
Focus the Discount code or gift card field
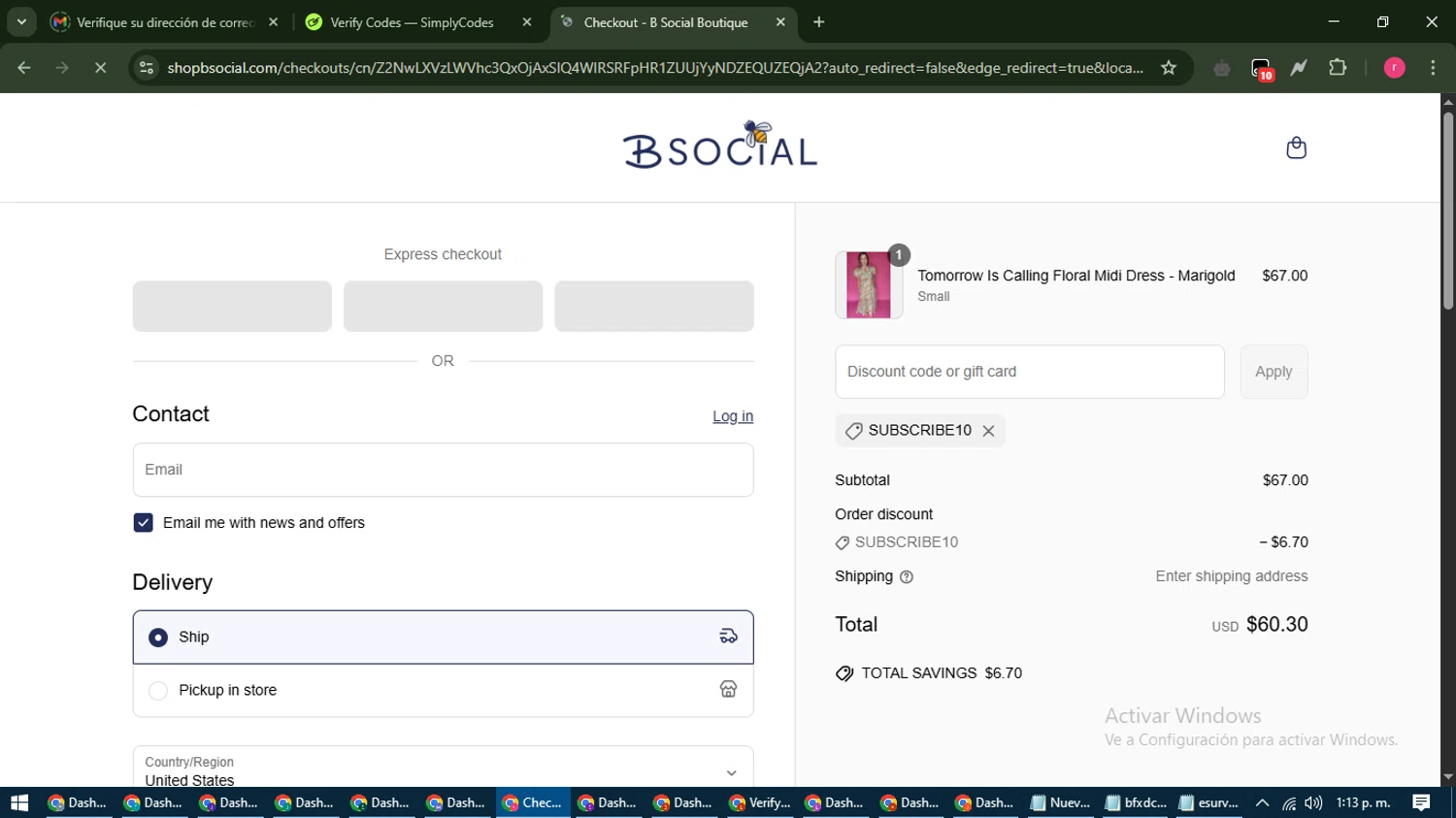pyautogui.click(x=1030, y=372)
